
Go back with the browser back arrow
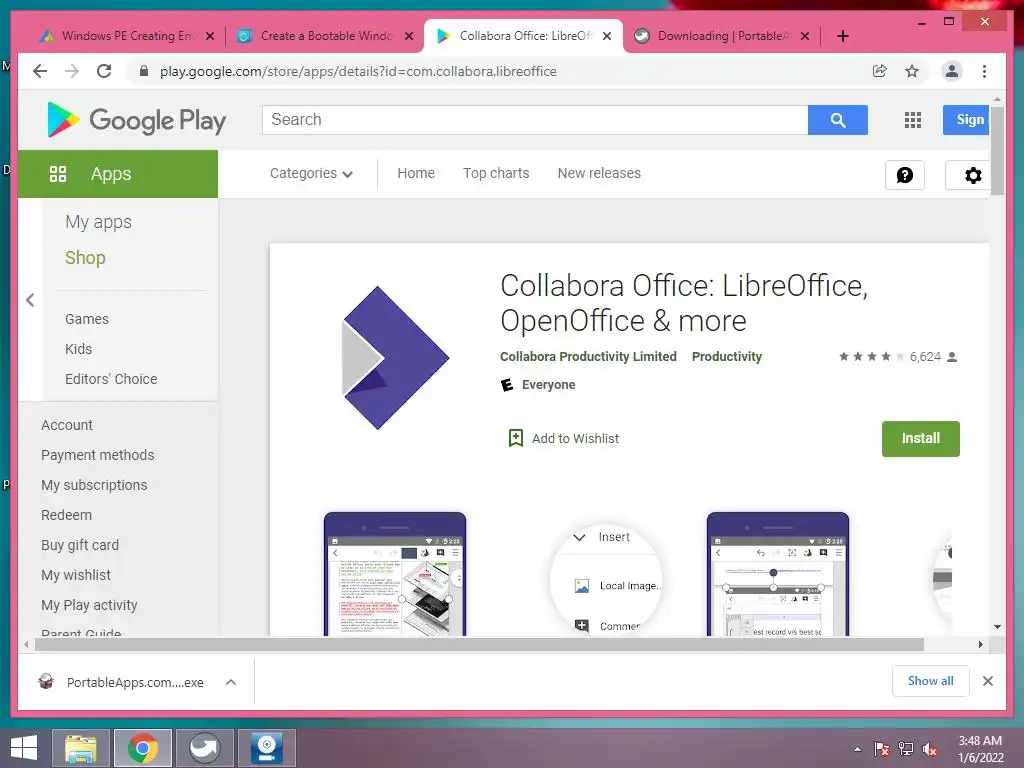tap(40, 71)
